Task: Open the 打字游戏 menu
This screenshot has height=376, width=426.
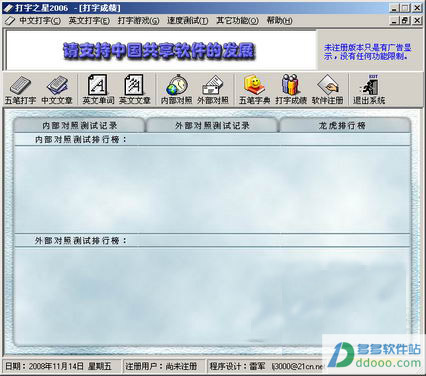Action: point(138,21)
